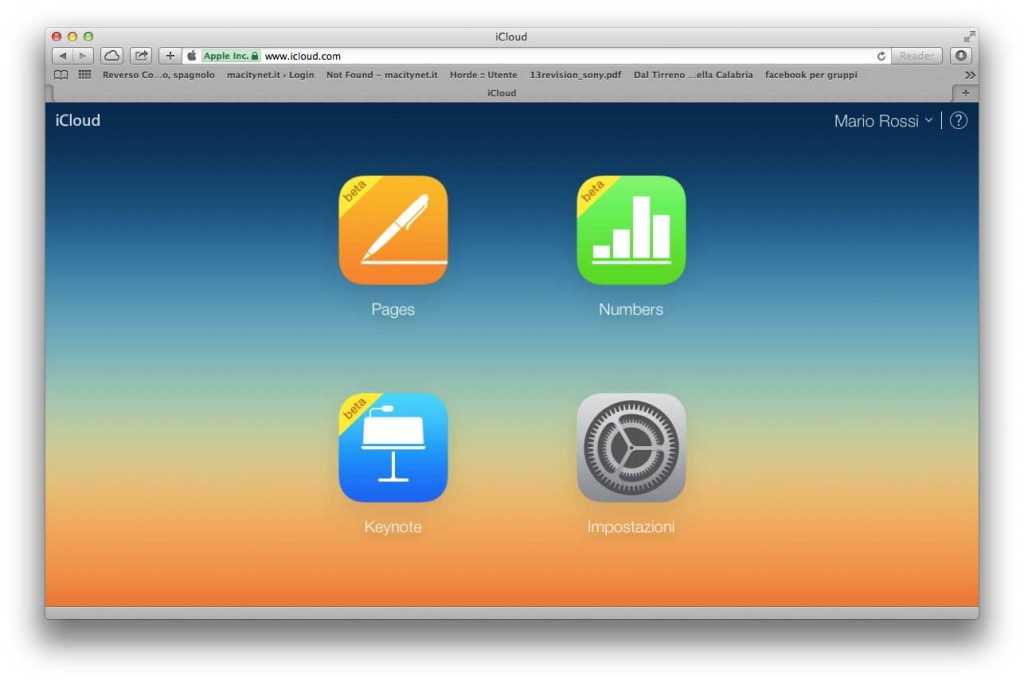Launch the Keynote beta app
1024x682 pixels.
pos(392,448)
